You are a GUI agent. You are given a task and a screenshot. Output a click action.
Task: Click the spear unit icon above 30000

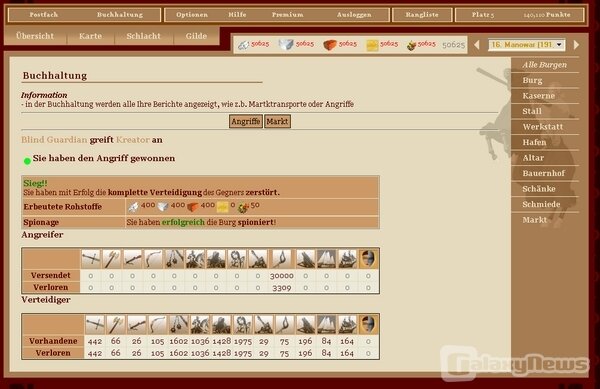click(x=282, y=259)
